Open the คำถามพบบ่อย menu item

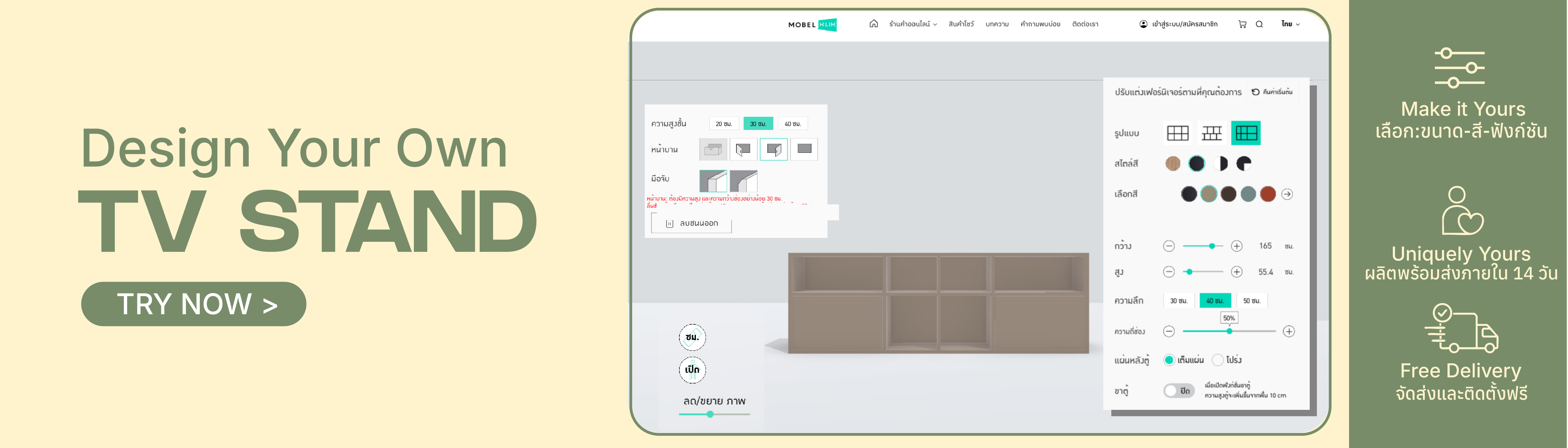click(x=1040, y=24)
